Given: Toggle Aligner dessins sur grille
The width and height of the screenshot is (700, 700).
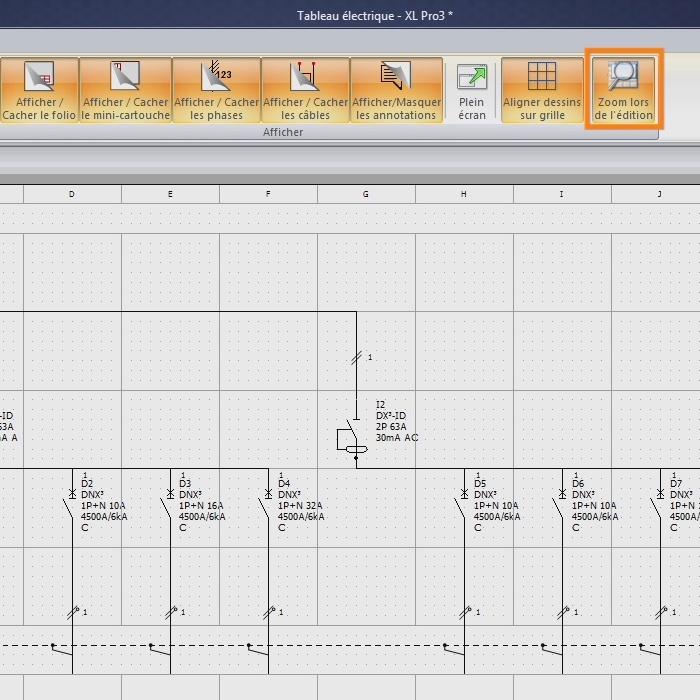Looking at the screenshot, I should [x=542, y=90].
